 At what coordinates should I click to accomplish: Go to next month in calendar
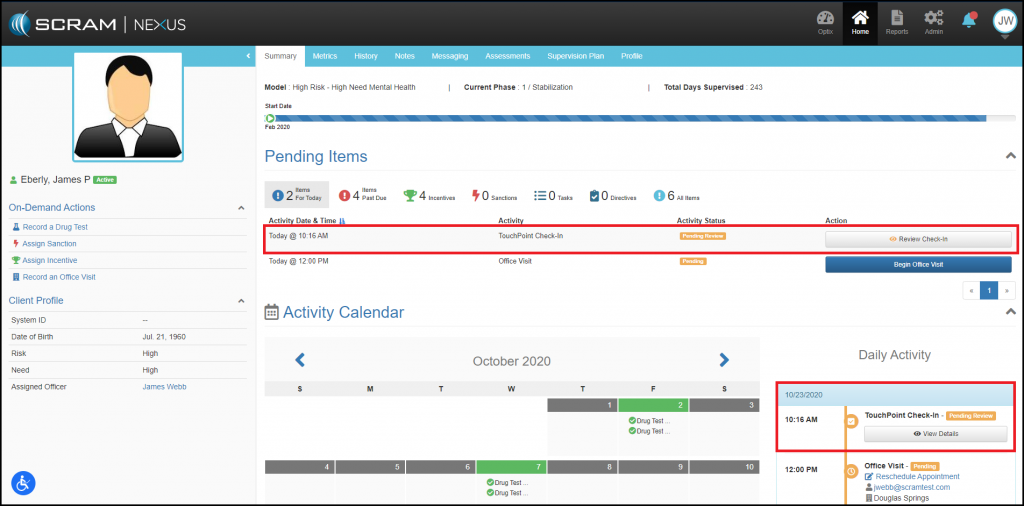(x=724, y=360)
